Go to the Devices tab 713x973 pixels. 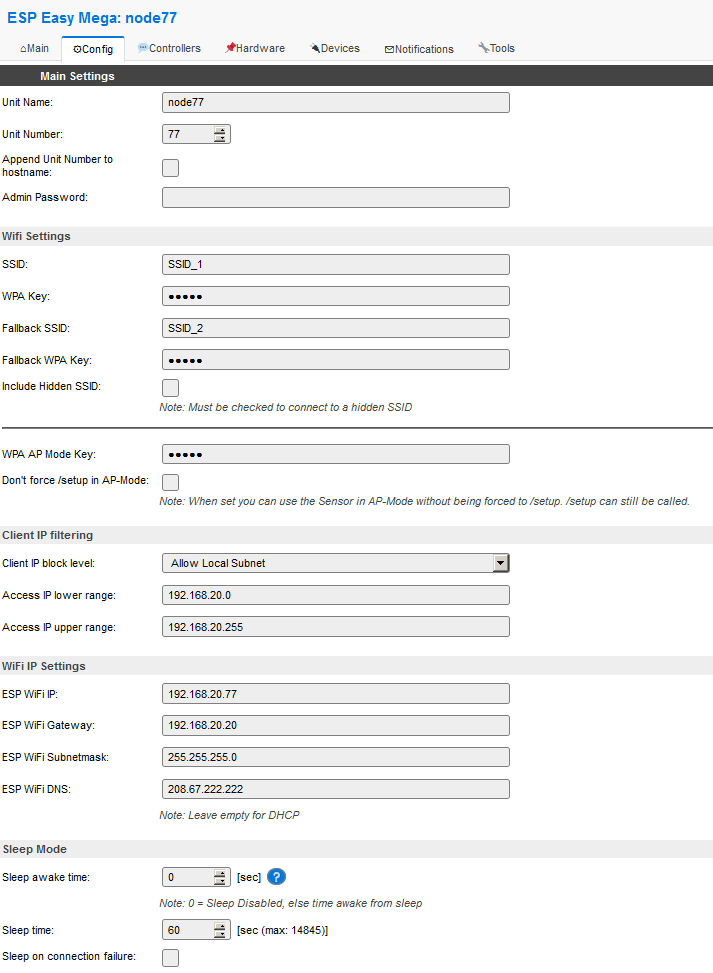[335, 48]
